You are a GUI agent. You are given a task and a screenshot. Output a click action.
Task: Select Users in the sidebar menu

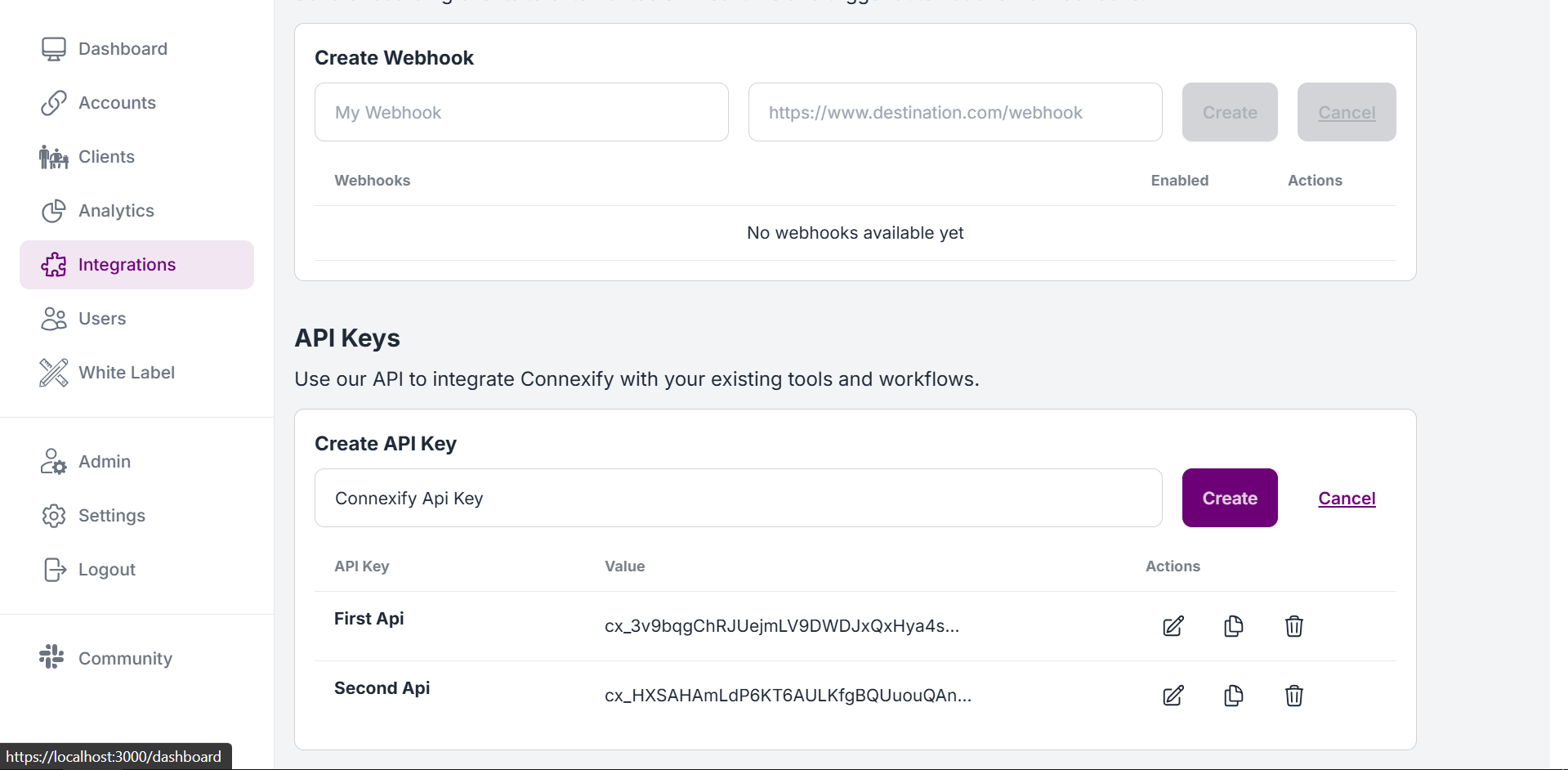[102, 318]
